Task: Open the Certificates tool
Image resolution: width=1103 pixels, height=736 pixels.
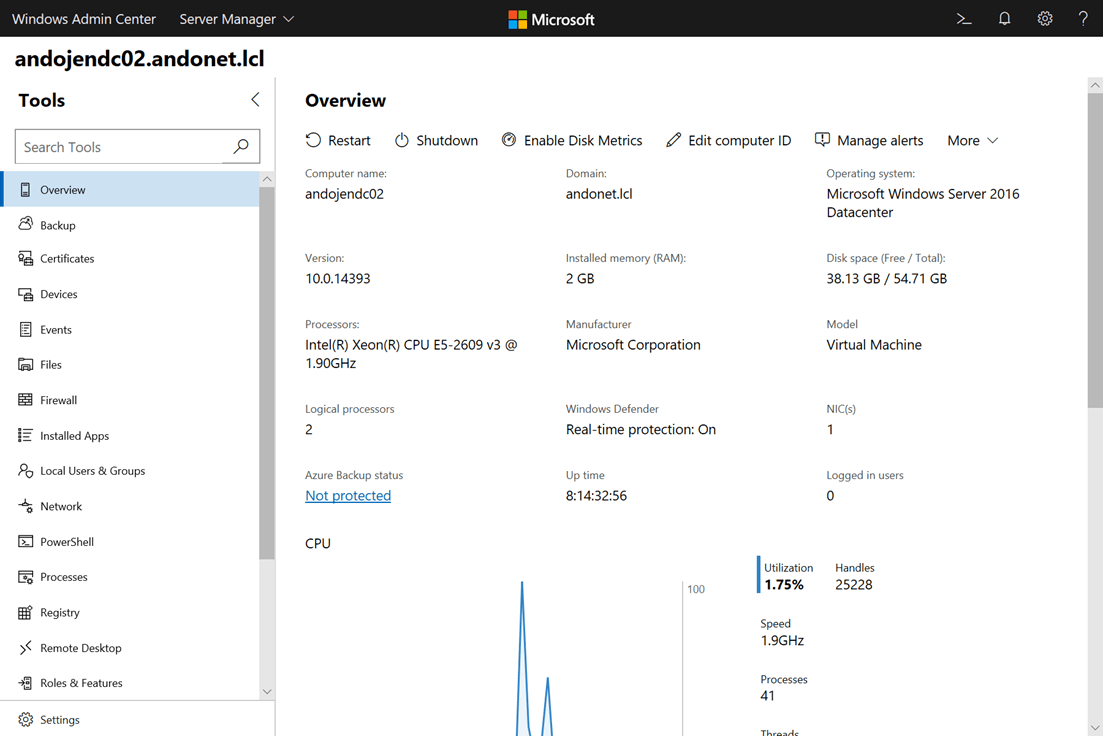Action: click(131, 258)
